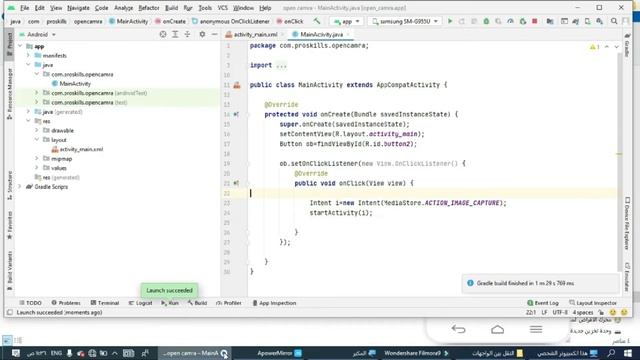Open the Project Structure toolbar icon

[550, 21]
